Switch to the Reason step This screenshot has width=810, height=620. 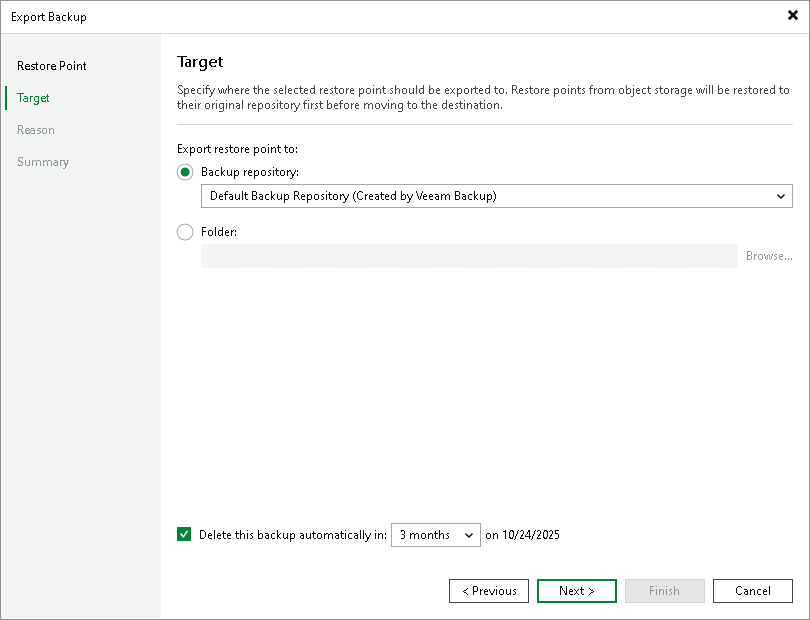pyautogui.click(x=36, y=130)
